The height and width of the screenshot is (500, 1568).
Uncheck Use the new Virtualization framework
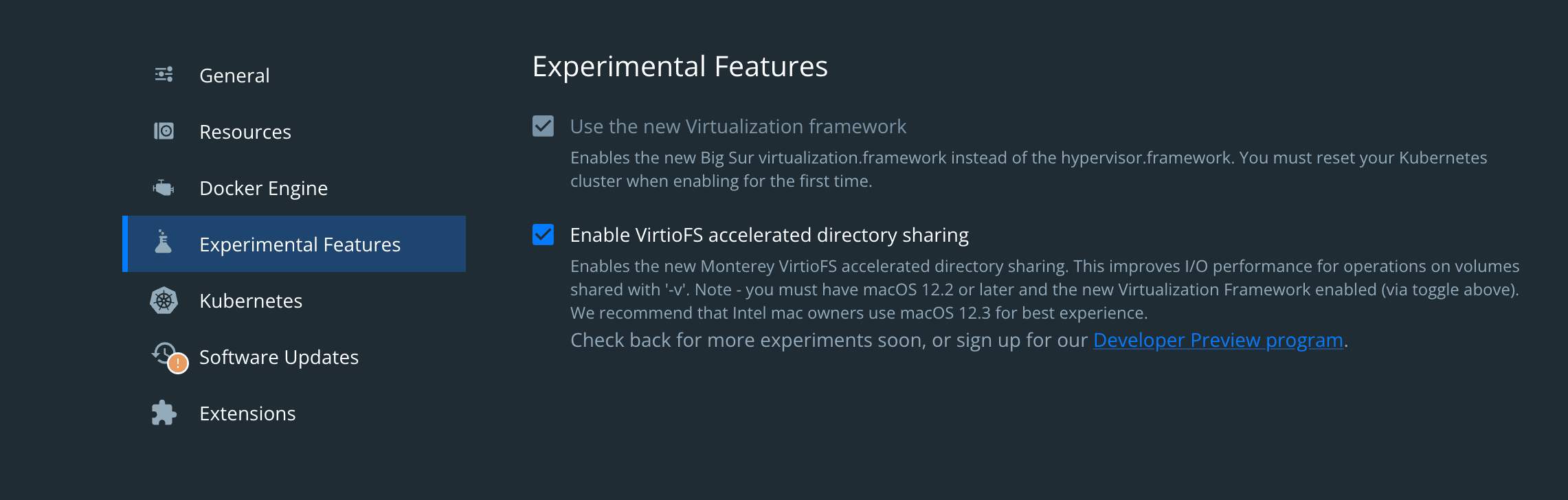click(x=544, y=126)
